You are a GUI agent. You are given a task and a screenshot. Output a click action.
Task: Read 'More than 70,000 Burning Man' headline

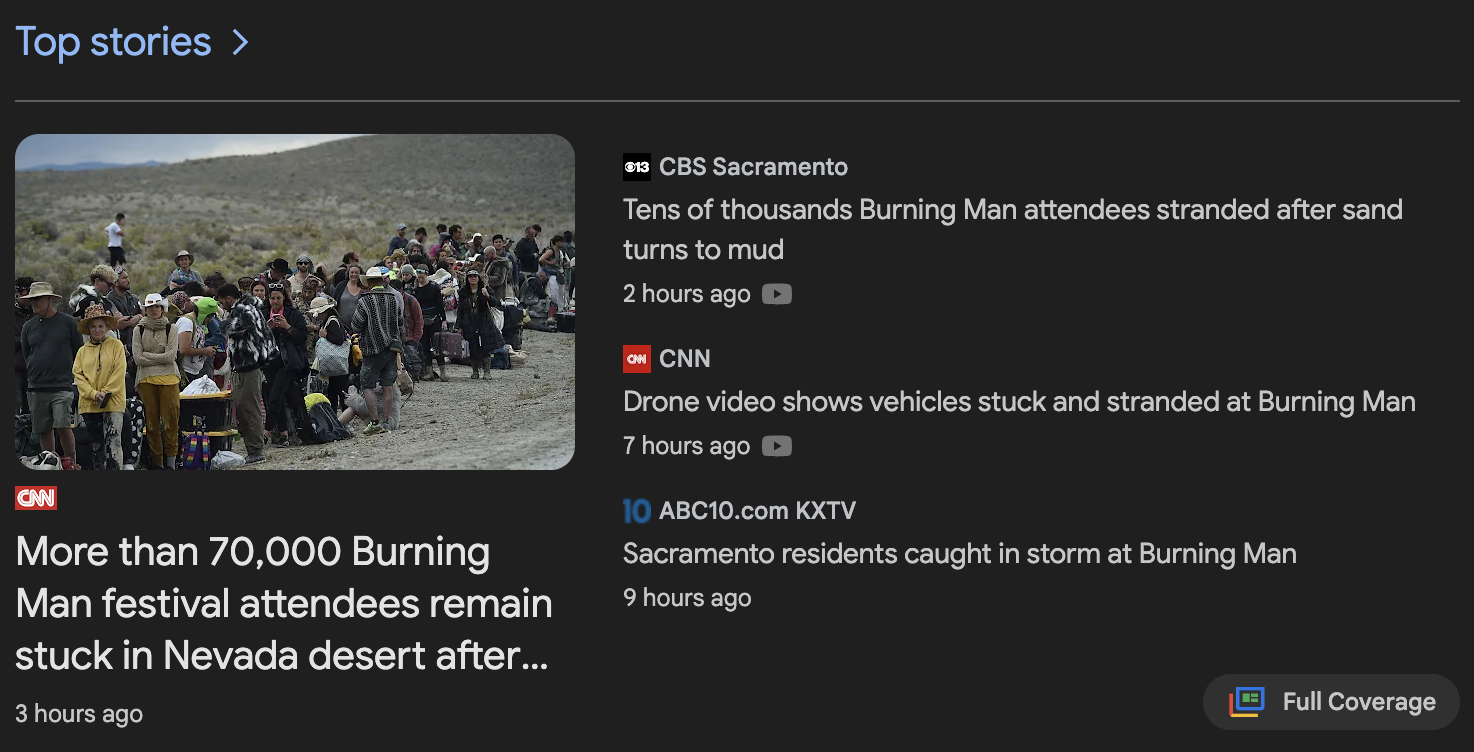coord(284,604)
